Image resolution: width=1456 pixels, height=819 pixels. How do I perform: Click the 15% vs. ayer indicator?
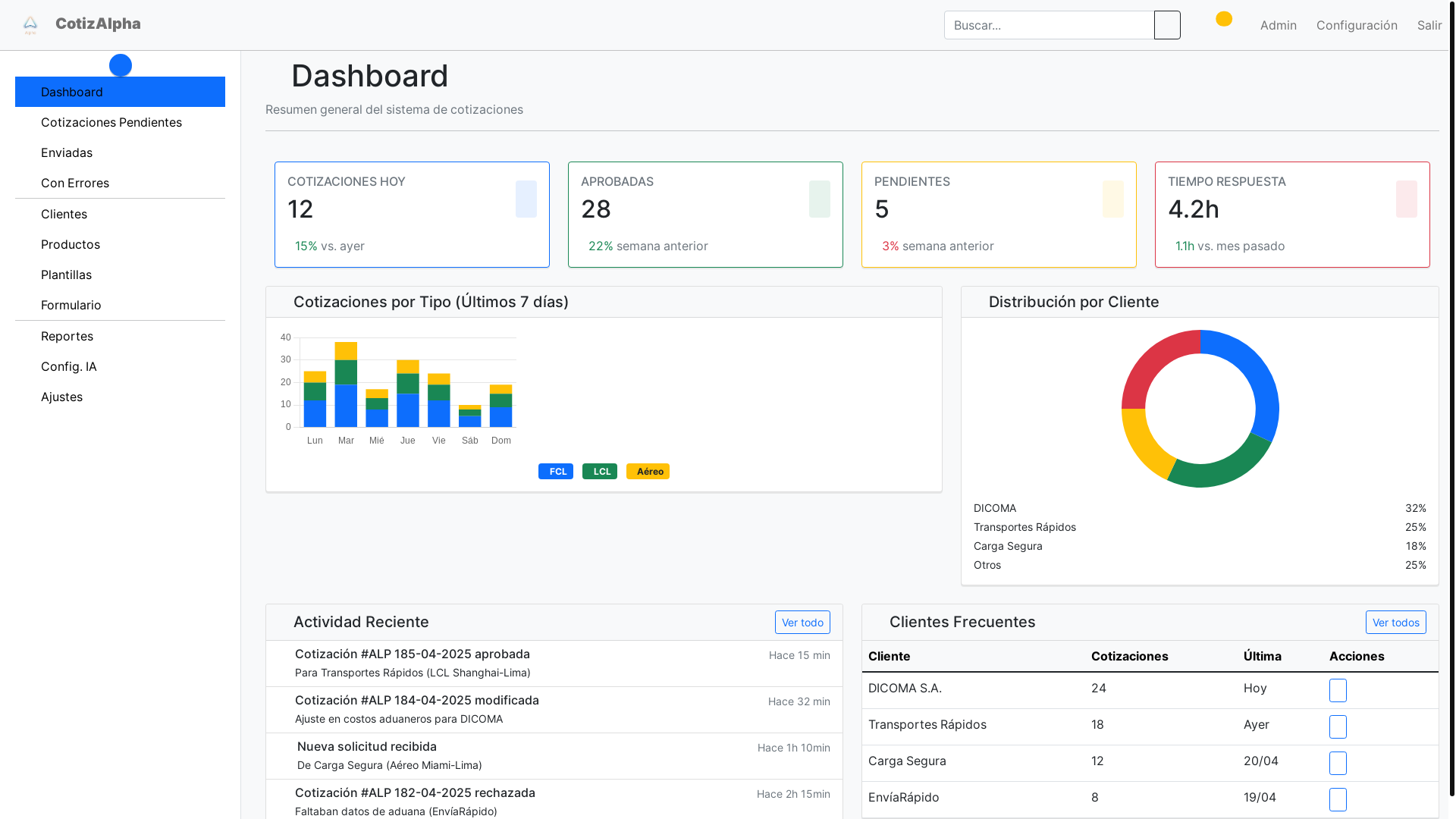pyautogui.click(x=329, y=246)
